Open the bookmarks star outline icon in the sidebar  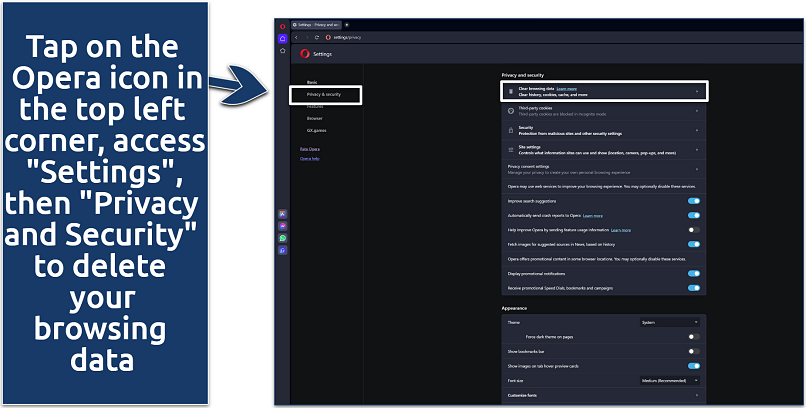282,51
